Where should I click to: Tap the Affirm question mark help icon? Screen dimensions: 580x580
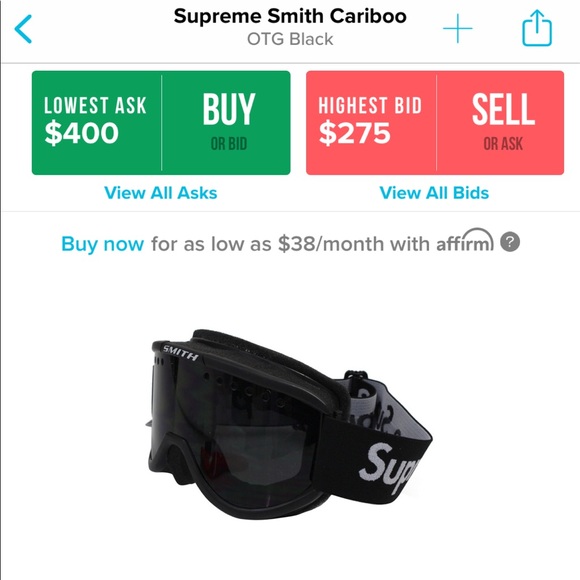click(x=510, y=242)
